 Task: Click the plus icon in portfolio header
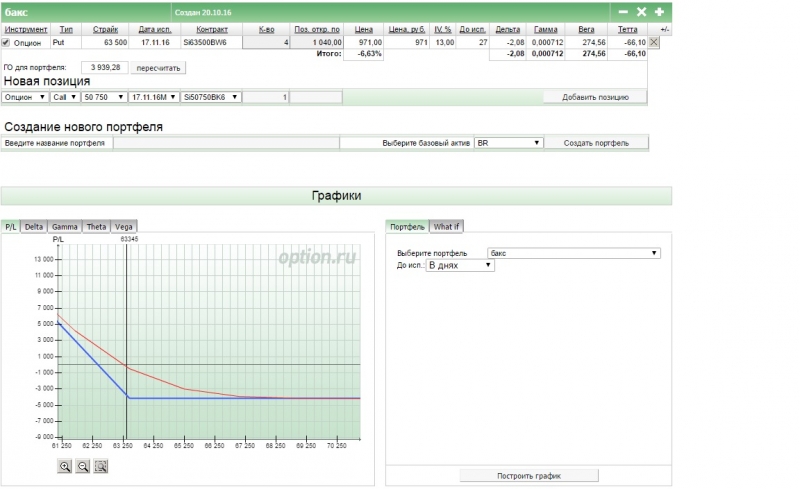tap(659, 12)
